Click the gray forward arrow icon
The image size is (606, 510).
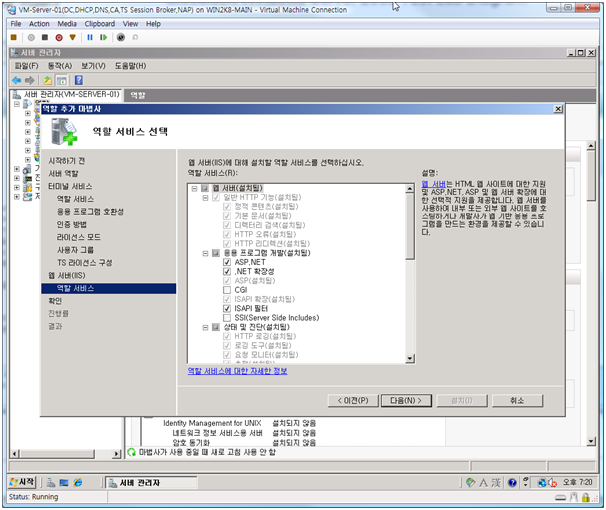click(29, 80)
